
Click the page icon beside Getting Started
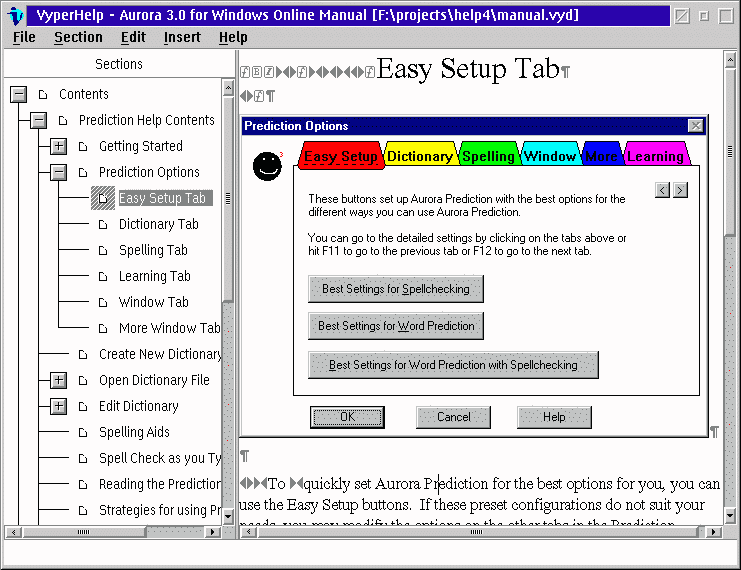point(83,147)
